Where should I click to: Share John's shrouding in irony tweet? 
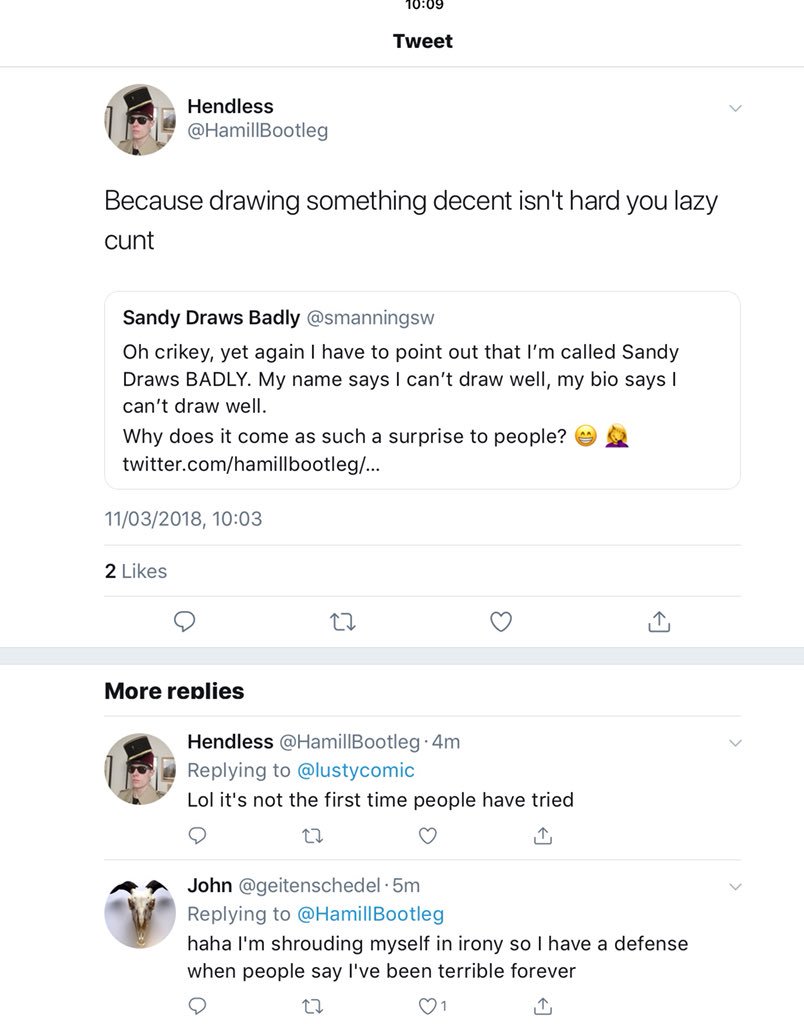[543, 1005]
